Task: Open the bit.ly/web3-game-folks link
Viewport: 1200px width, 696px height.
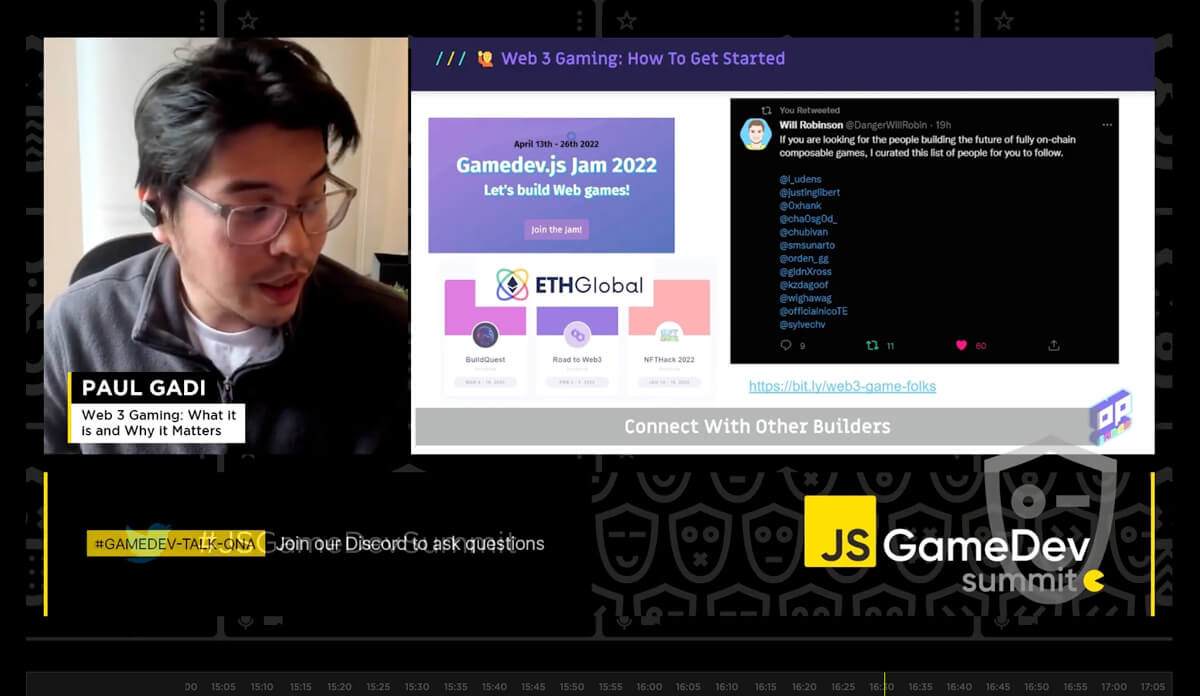Action: coord(842,386)
